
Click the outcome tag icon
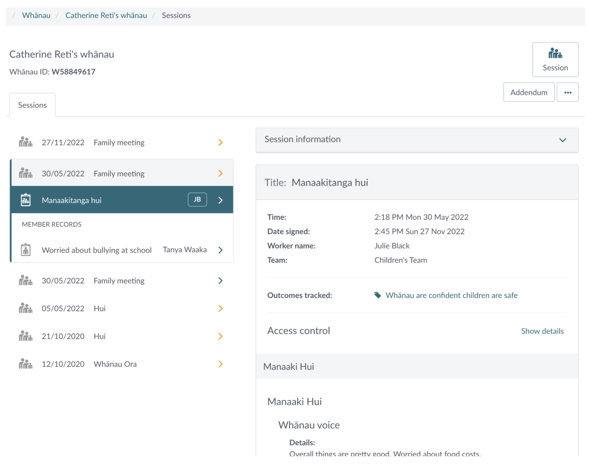pyautogui.click(x=377, y=295)
